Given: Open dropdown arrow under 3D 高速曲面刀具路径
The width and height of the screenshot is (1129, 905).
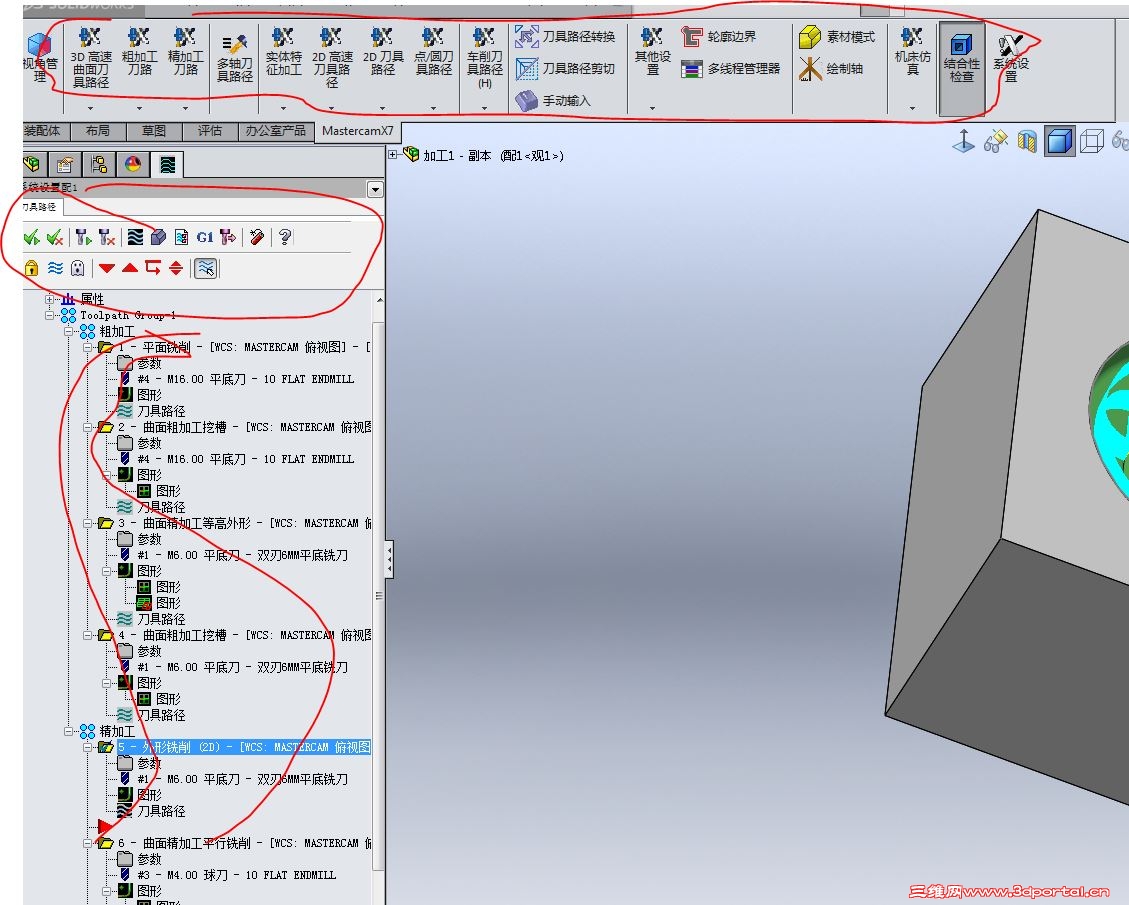Looking at the screenshot, I should click(91, 108).
